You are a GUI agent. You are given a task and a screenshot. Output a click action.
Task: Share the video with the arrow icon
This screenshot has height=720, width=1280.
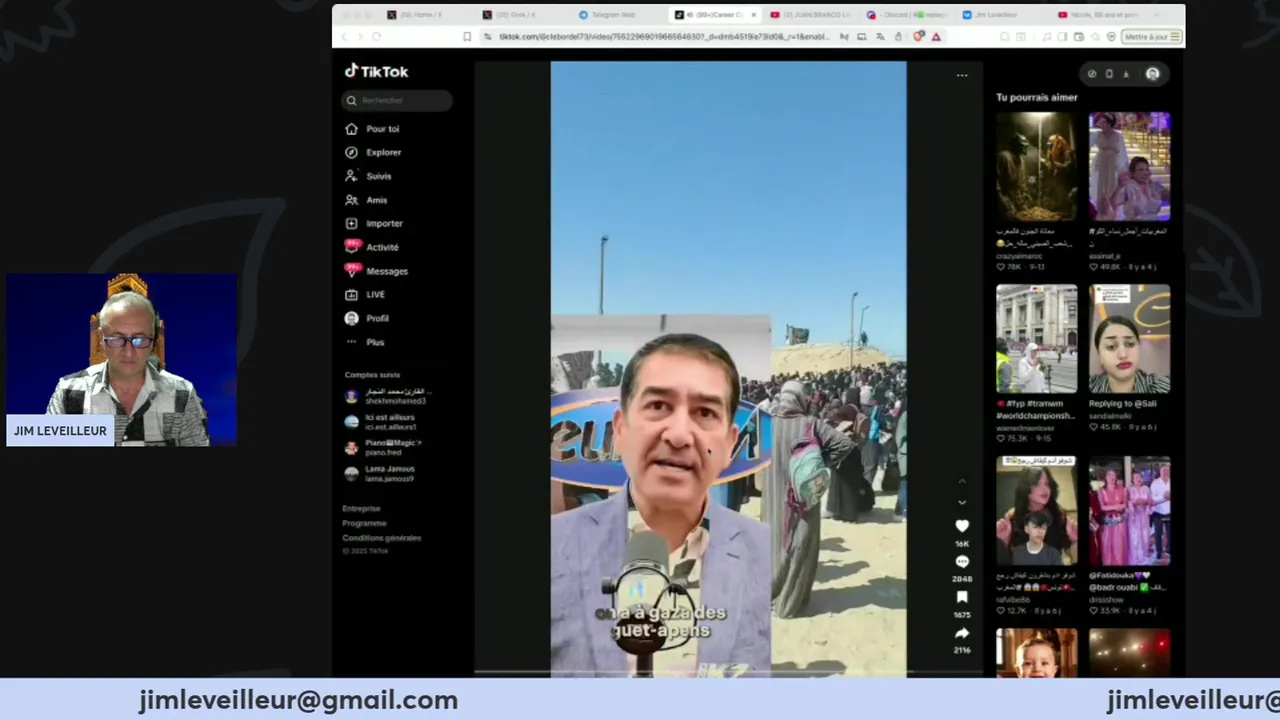click(962, 633)
